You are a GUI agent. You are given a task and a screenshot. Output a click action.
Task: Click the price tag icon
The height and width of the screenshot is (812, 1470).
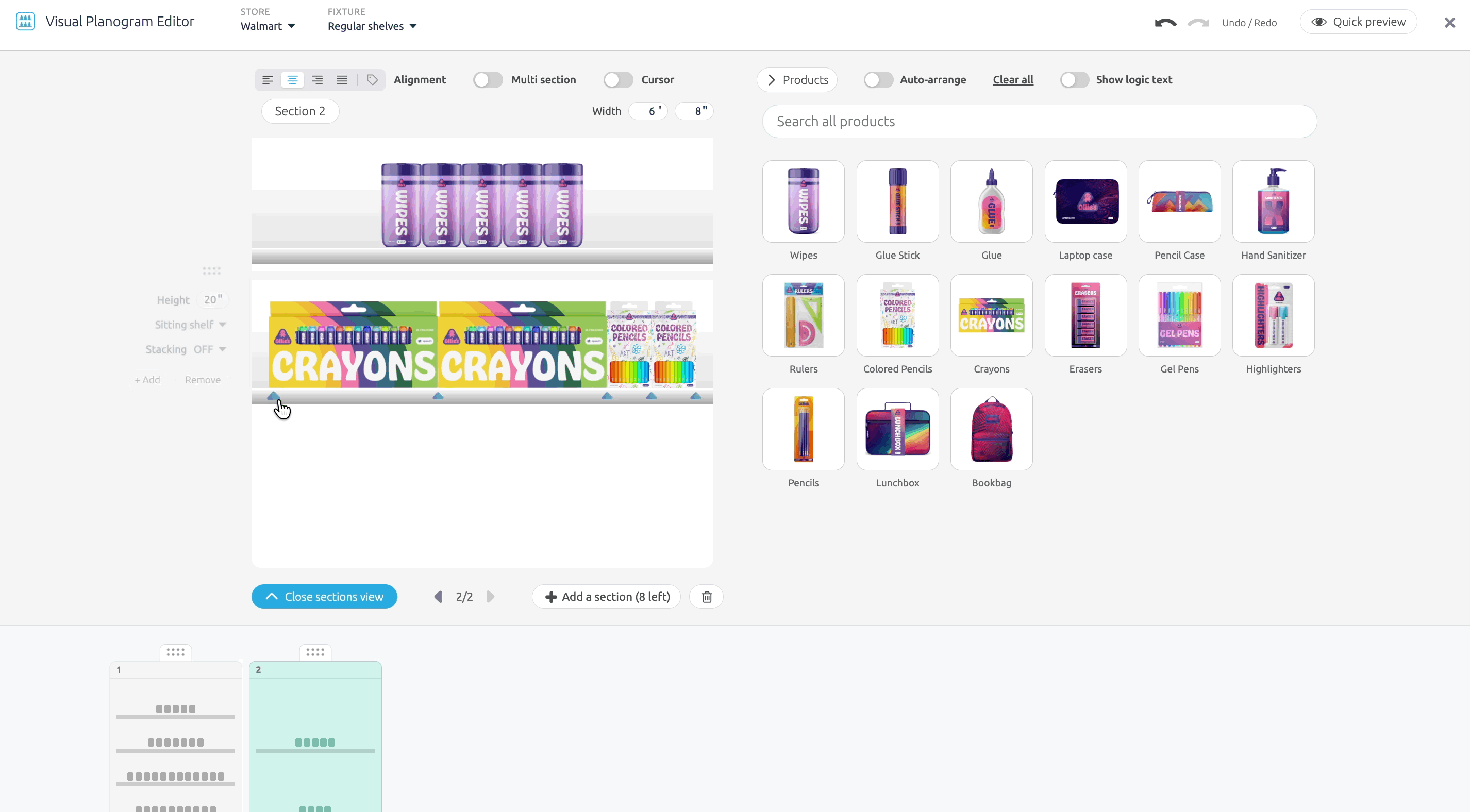pyautogui.click(x=372, y=80)
